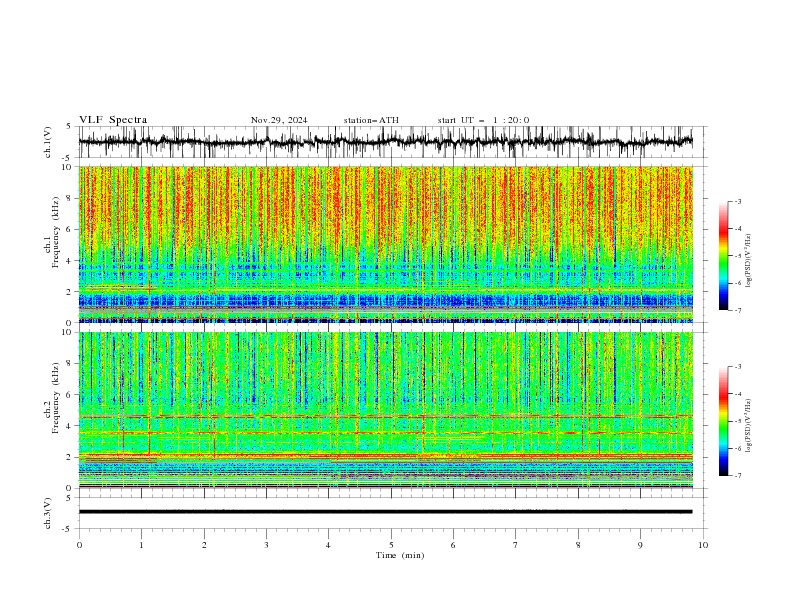Screen dimensions: 792x612
Task: Click the ch.2 frequency tick "6"
Action: [70, 395]
